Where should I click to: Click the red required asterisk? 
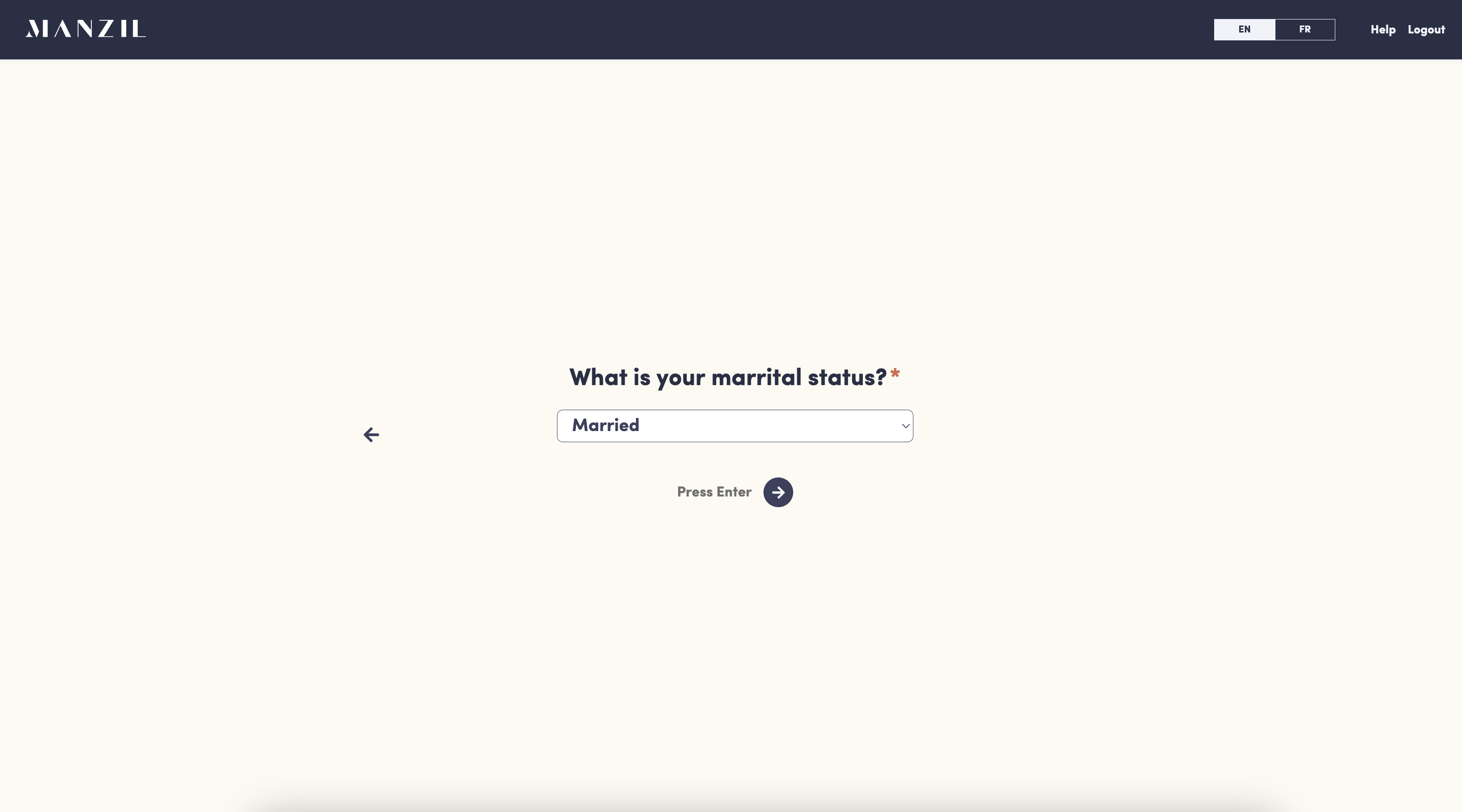click(895, 374)
